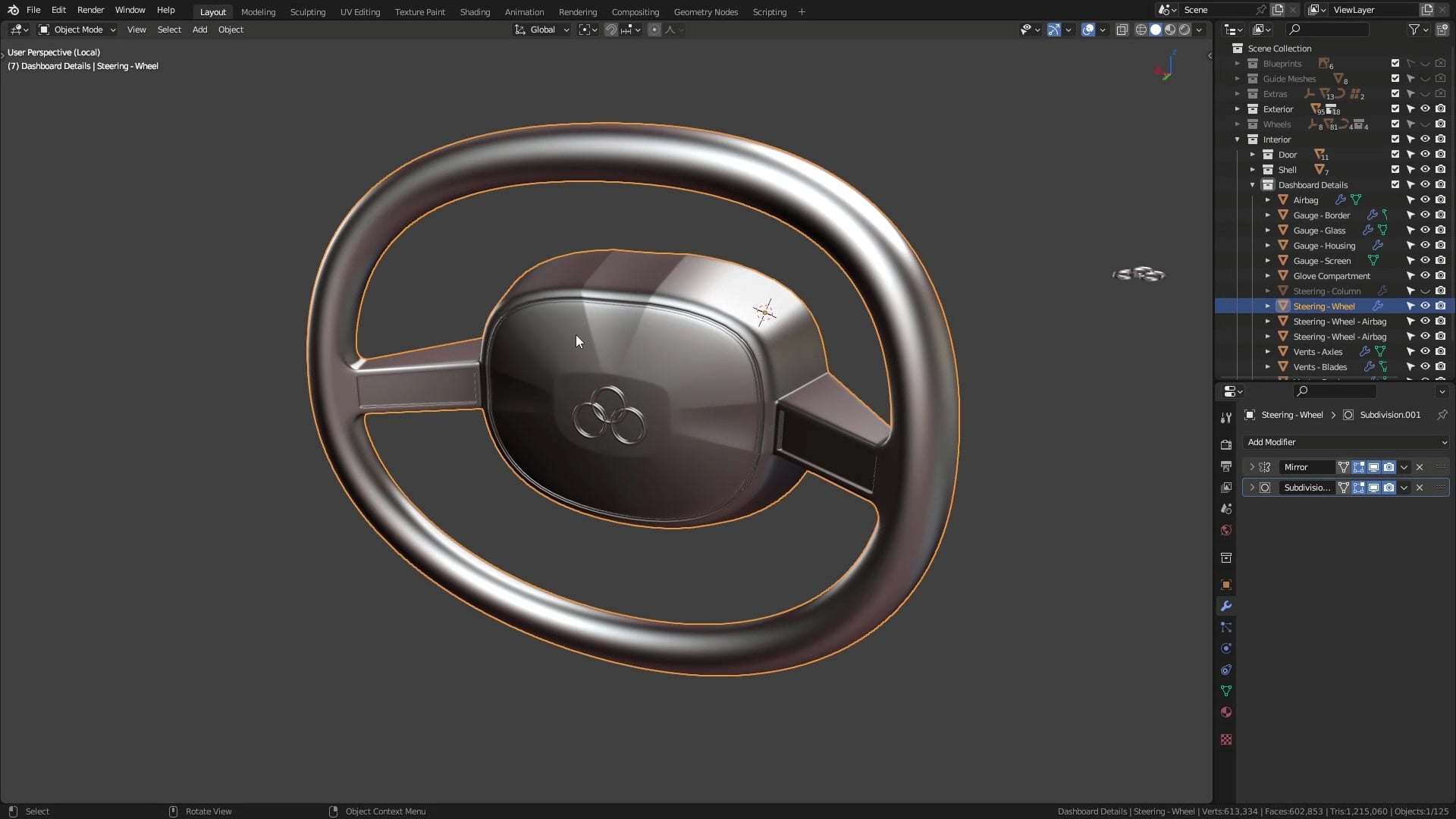
Task: Hide the Airbag object eye icon
Action: point(1426,200)
